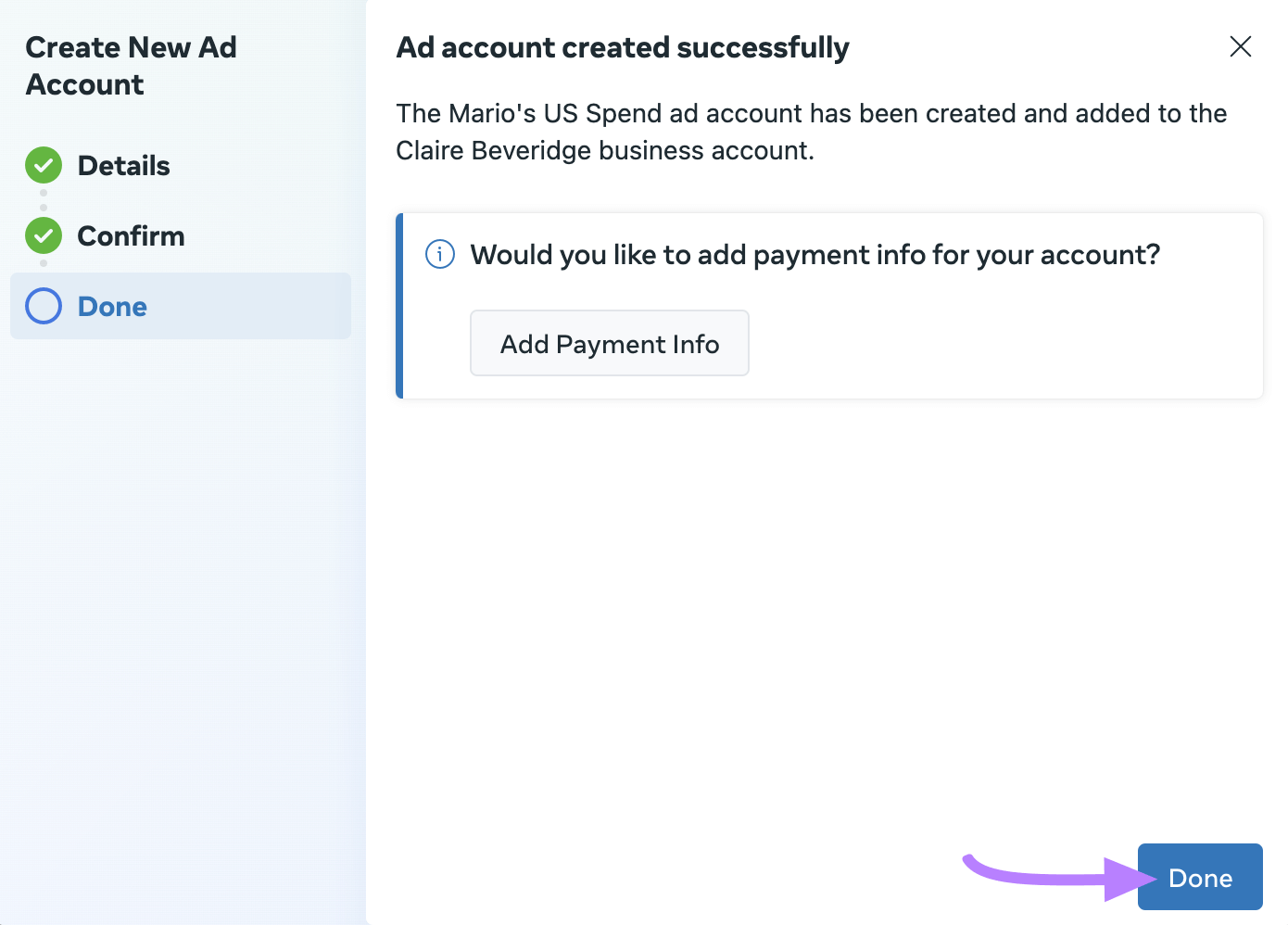Expand the Create New Ad Account panel
Viewport: 1288px width, 925px height.
[131, 65]
